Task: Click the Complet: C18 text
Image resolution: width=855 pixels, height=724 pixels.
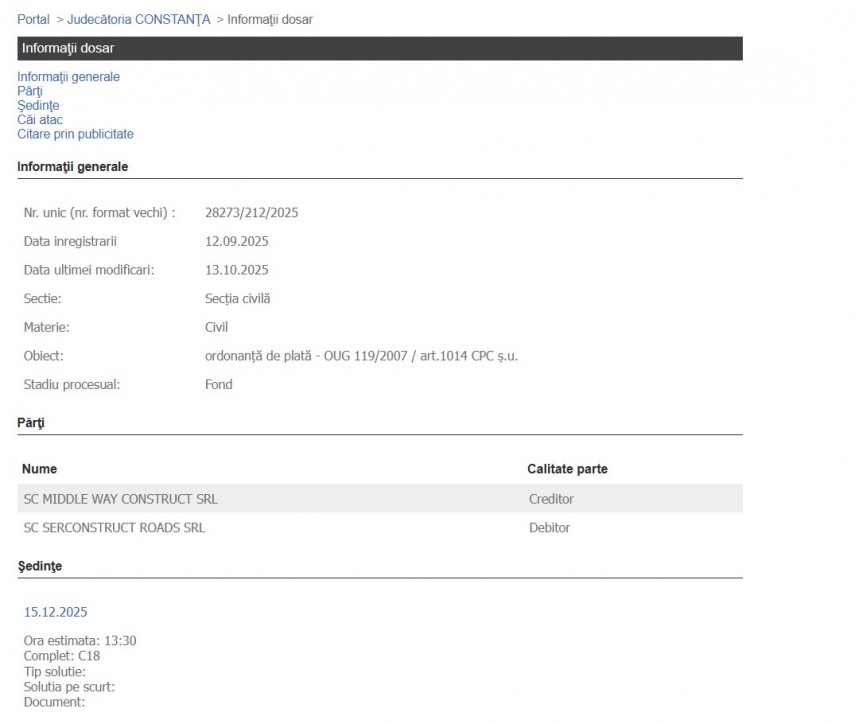Action: point(61,656)
